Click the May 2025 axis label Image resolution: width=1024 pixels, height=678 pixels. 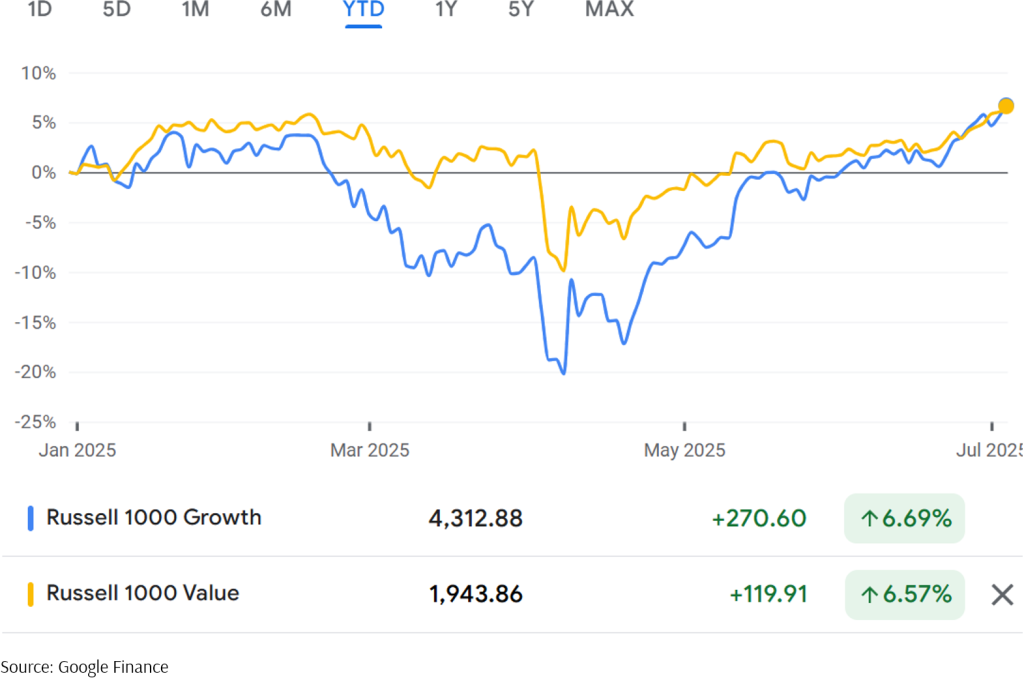coord(685,450)
